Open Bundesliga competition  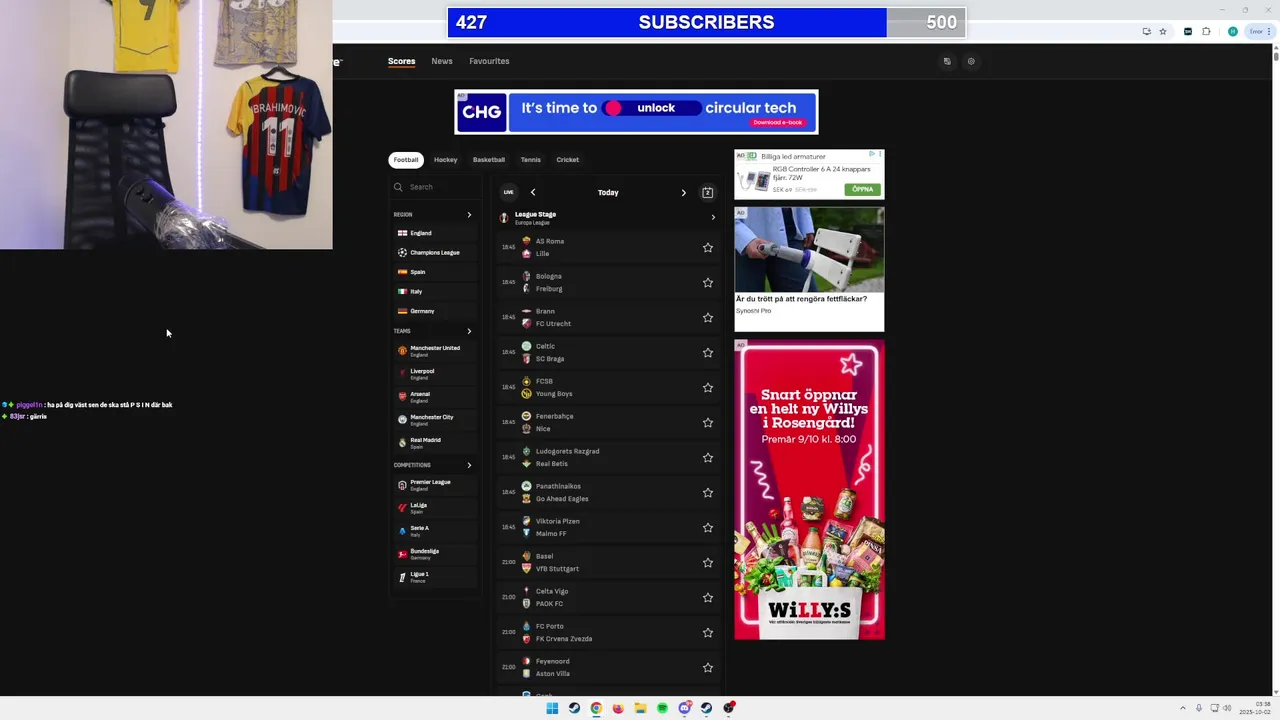pyautogui.click(x=434, y=553)
